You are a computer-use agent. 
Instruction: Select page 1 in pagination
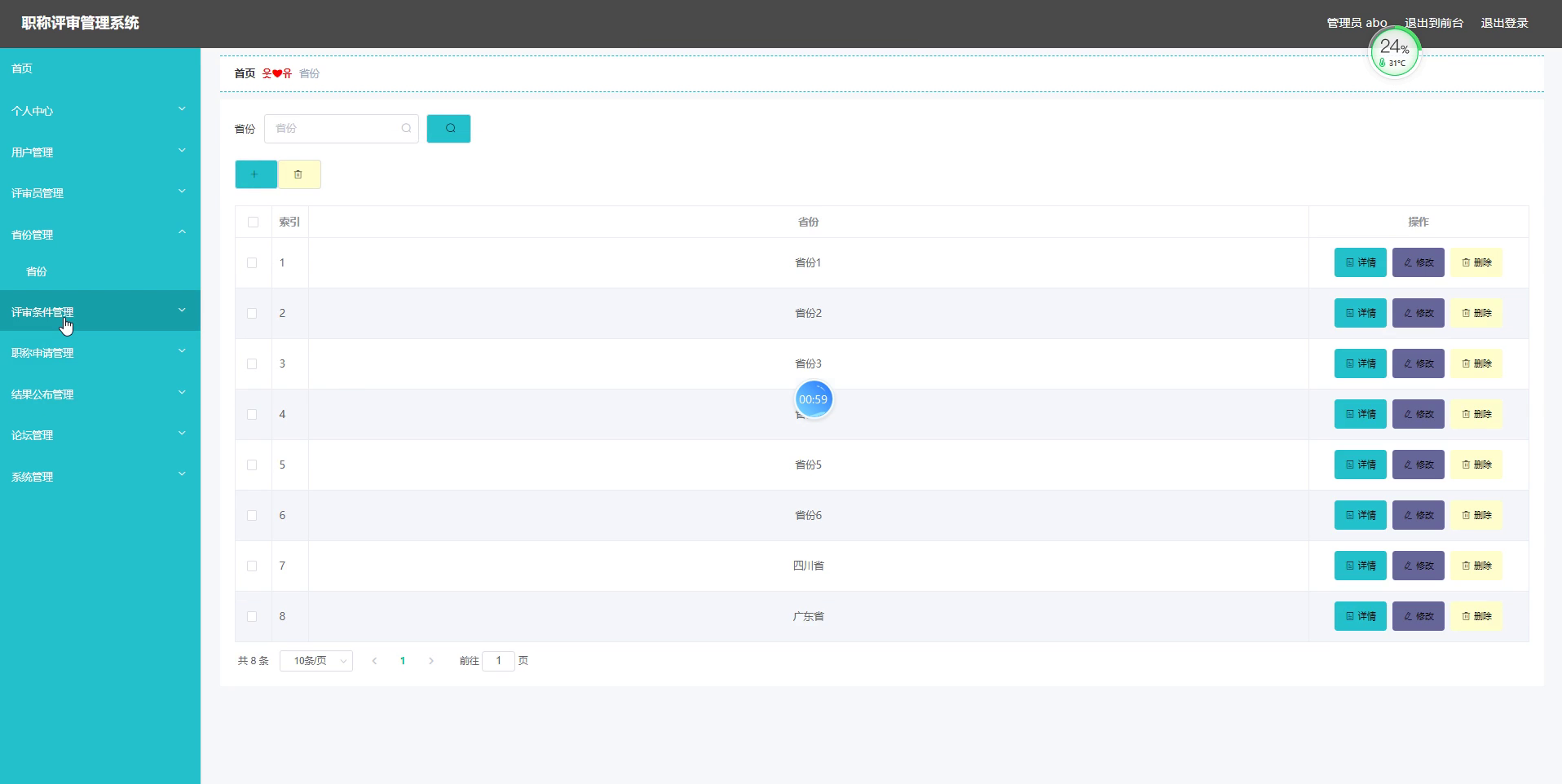[x=403, y=661]
